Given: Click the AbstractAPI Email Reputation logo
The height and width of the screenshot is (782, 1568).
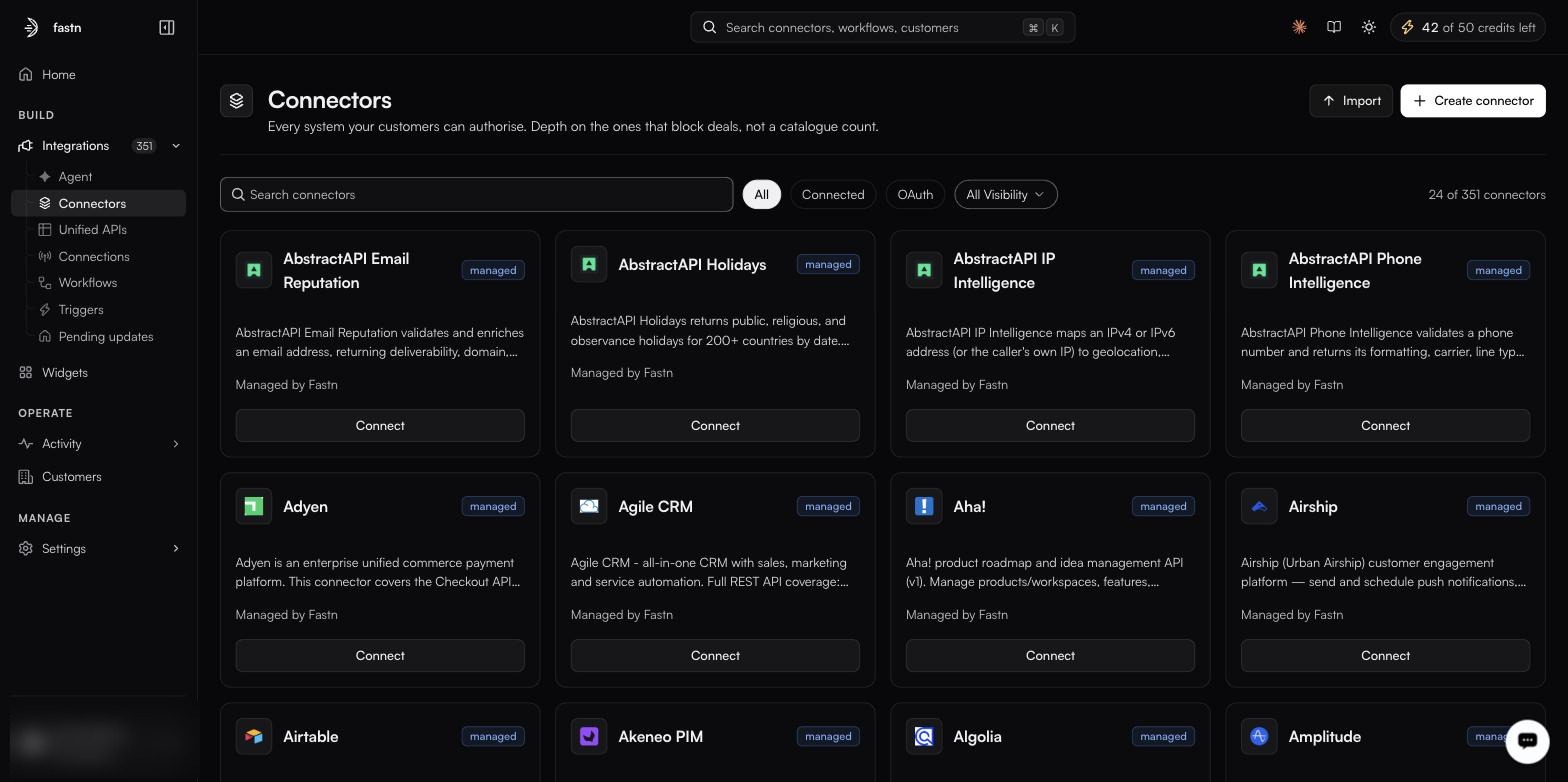Looking at the screenshot, I should (254, 270).
